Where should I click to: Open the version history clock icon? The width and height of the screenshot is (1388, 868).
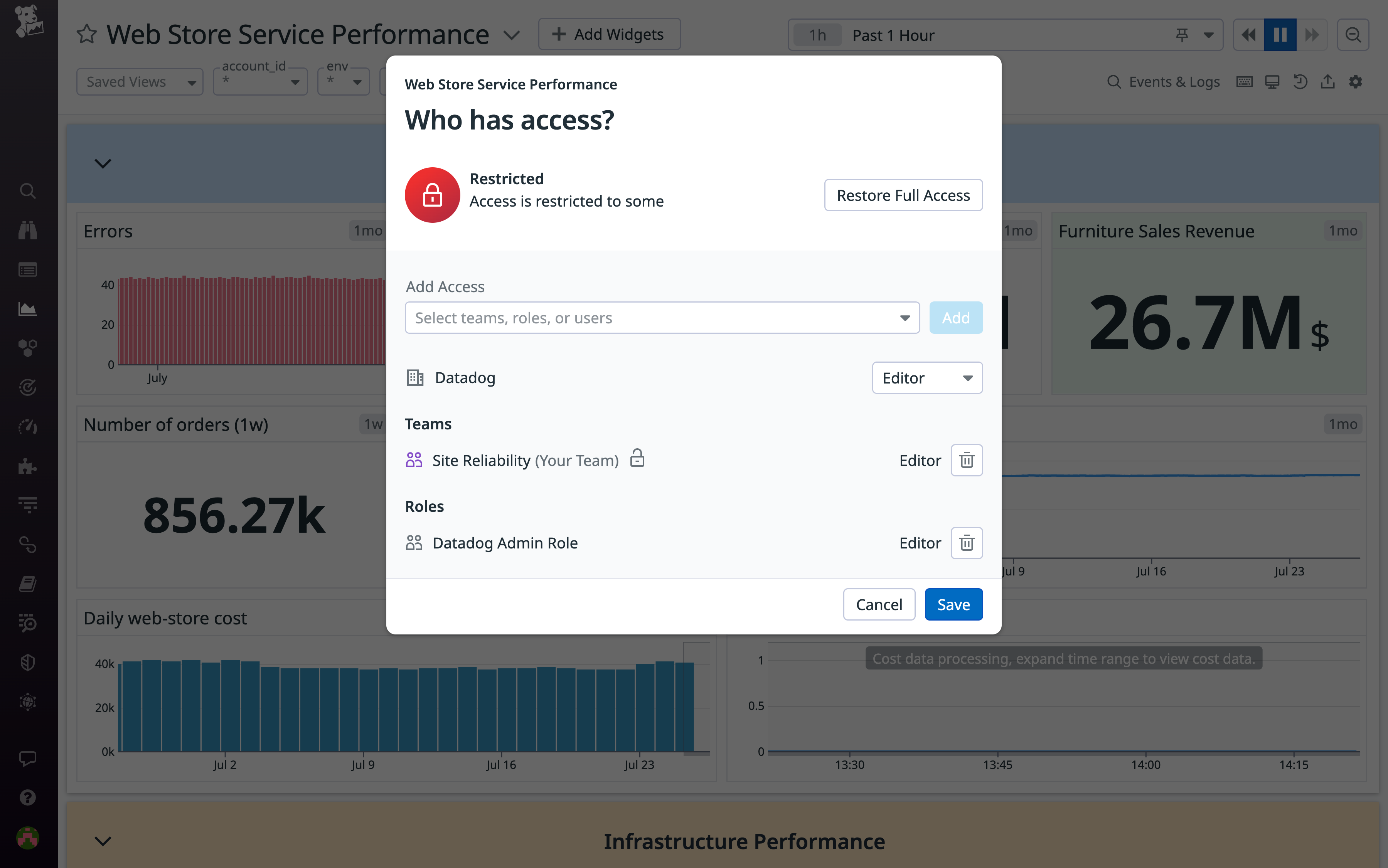[x=1300, y=81]
